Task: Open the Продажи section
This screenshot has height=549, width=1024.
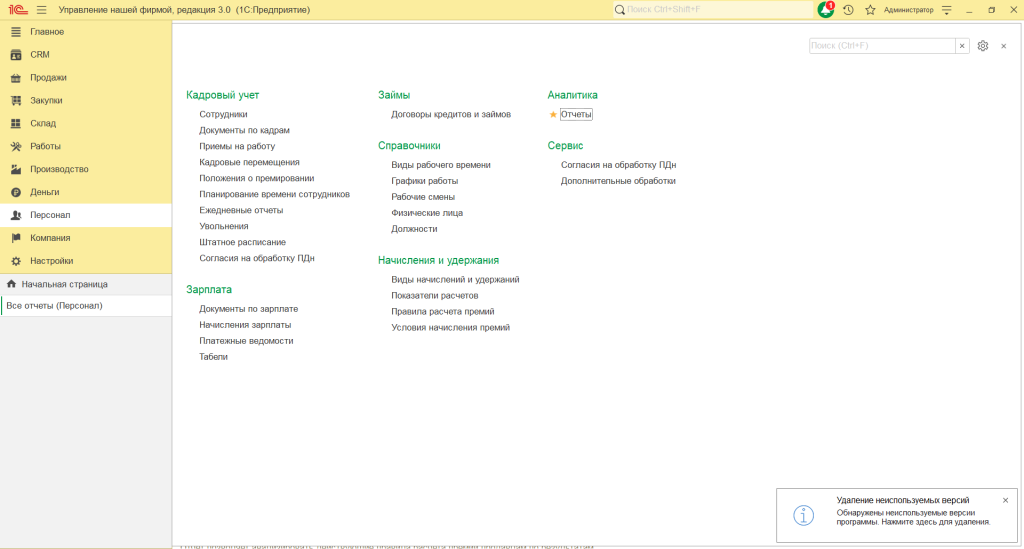Action: point(48,78)
